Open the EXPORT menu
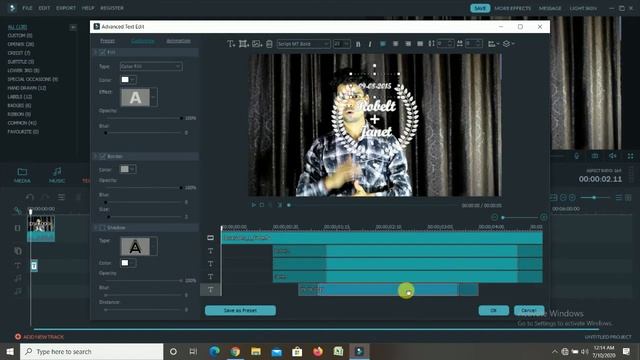This screenshot has width=640, height=360. click(x=66, y=8)
